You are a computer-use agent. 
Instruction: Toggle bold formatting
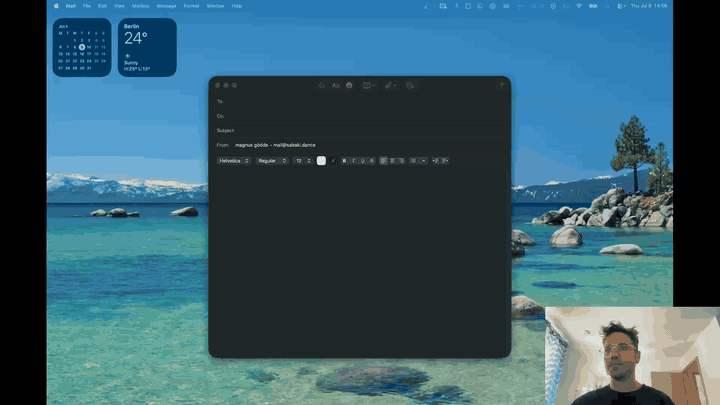[x=344, y=161]
